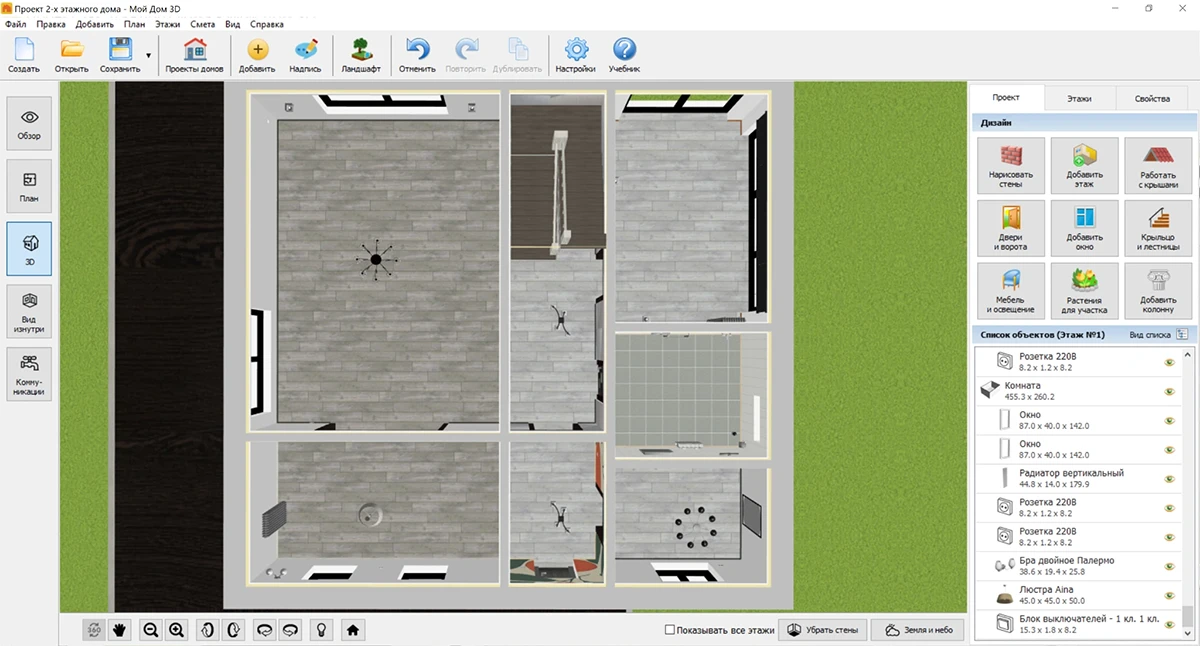The image size is (1200, 646).
Task: Select Радиатор вертикальный list item
Action: [1076, 478]
